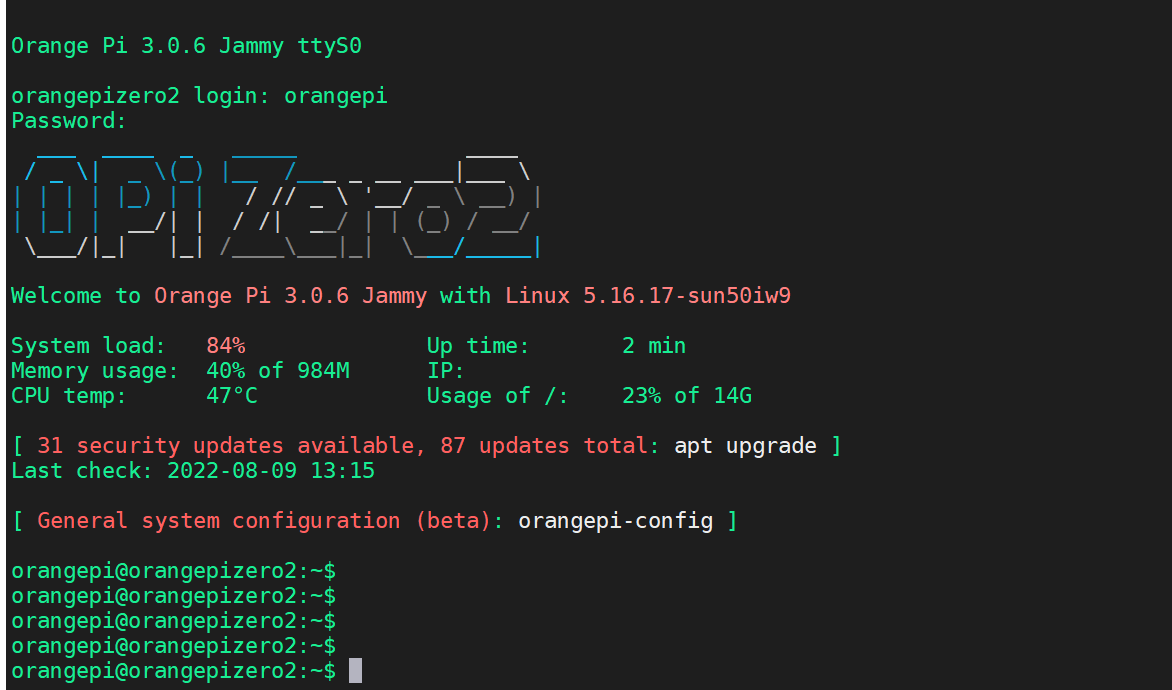Click the 'Welcome to' text
Image resolution: width=1172 pixels, height=690 pixels.
click(75, 295)
